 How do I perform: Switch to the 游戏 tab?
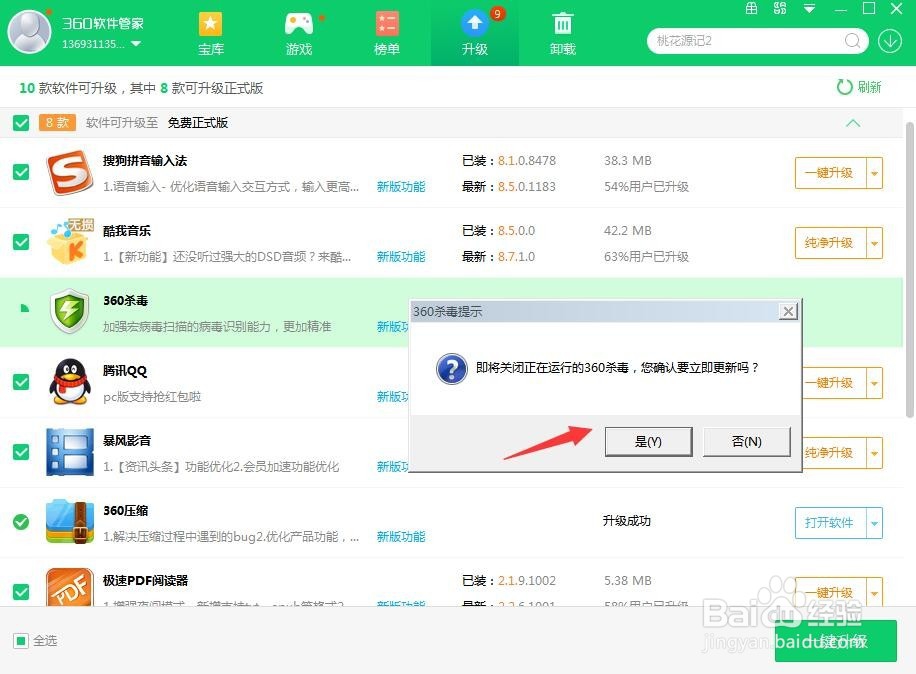pyautogui.click(x=299, y=34)
